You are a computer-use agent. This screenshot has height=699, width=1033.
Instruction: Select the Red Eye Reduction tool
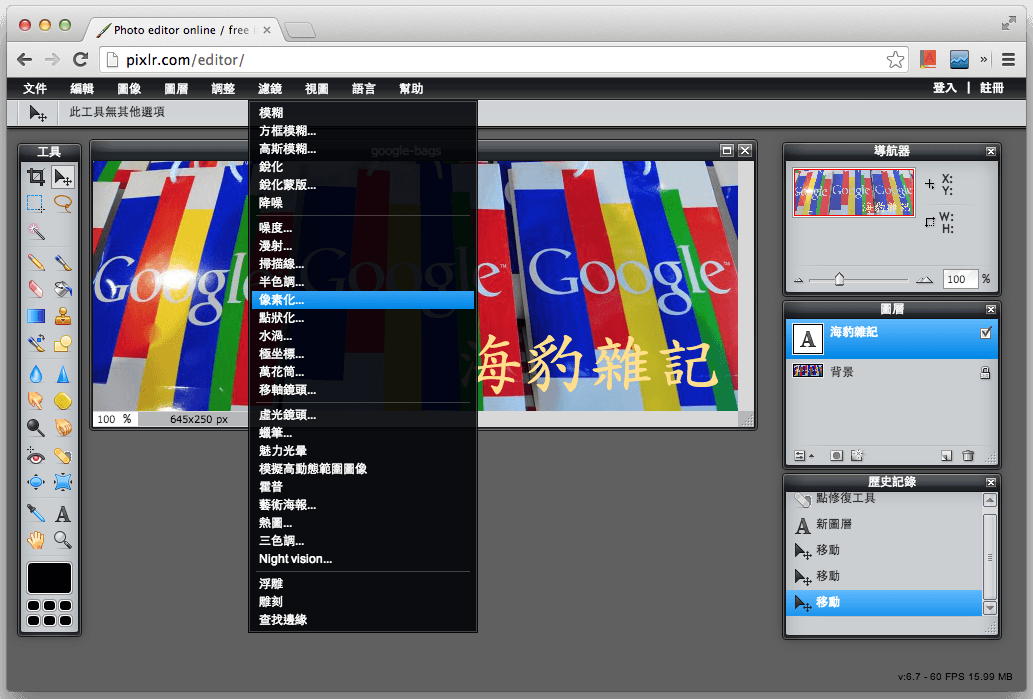tap(36, 456)
